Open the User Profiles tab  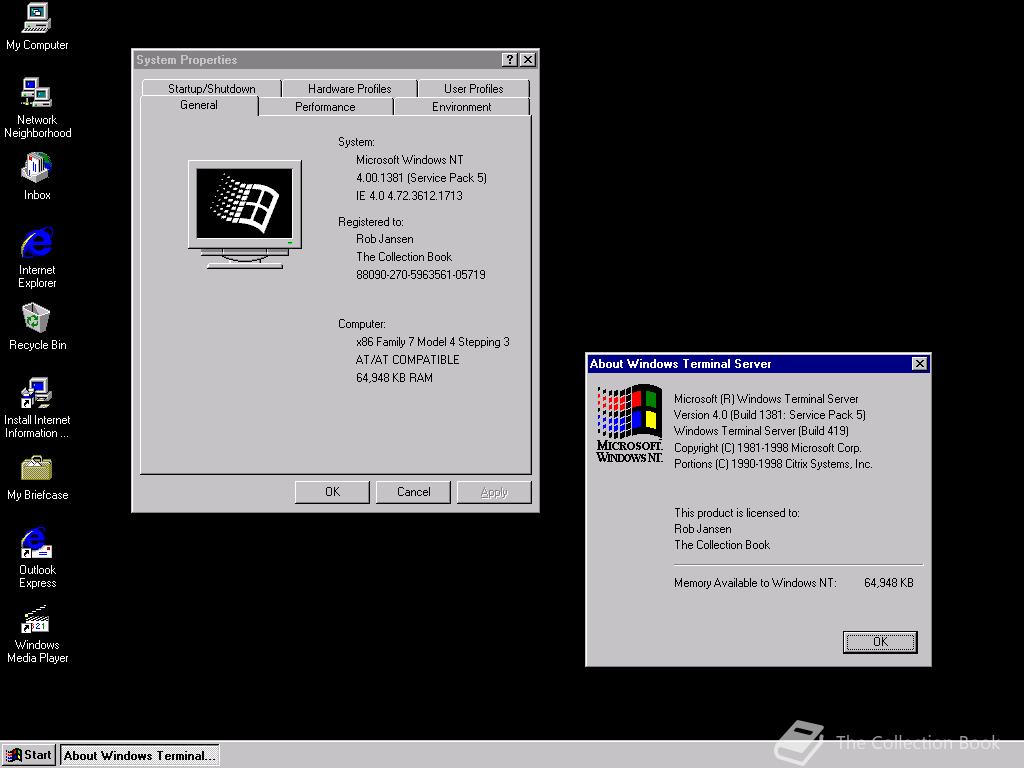pyautogui.click(x=473, y=88)
